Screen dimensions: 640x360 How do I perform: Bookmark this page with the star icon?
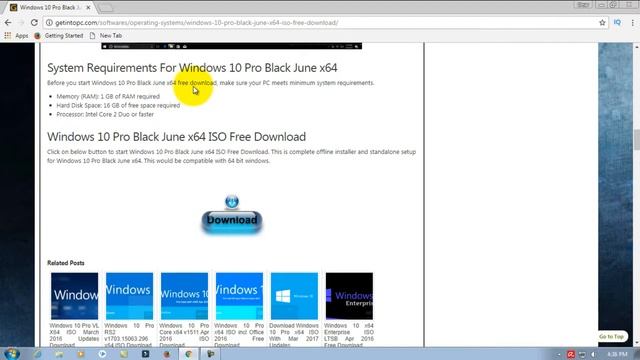click(x=602, y=23)
